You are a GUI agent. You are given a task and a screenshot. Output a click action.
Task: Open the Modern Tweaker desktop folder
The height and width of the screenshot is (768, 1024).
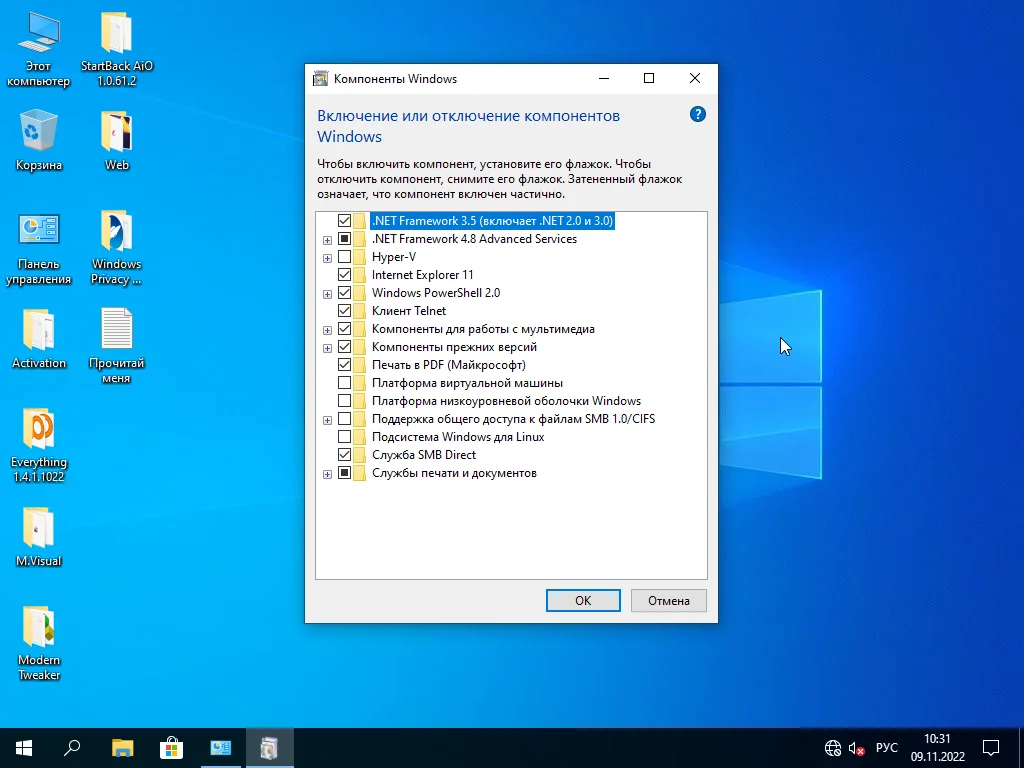pyautogui.click(x=39, y=626)
